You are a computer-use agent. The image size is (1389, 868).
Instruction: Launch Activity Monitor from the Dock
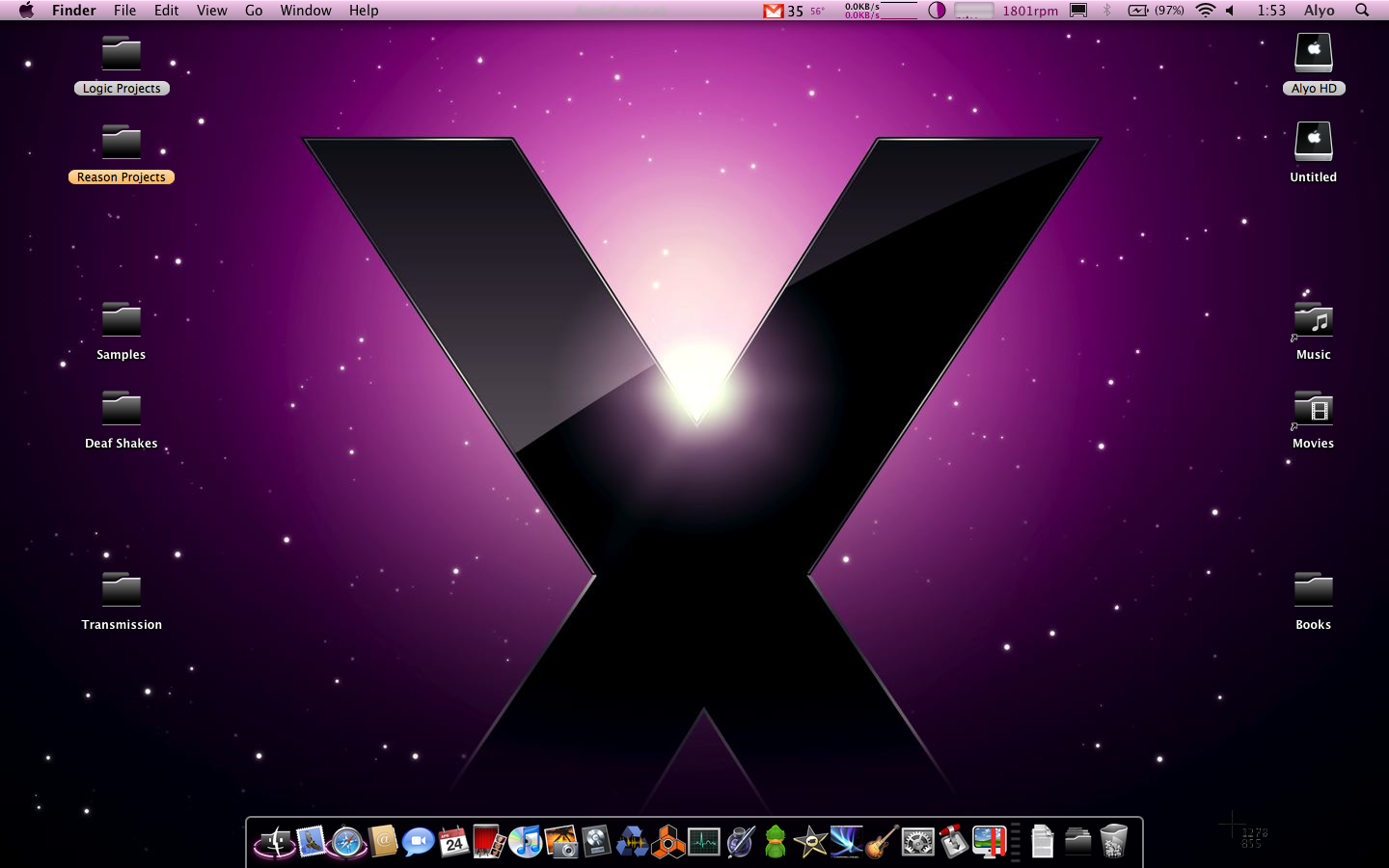(x=703, y=842)
